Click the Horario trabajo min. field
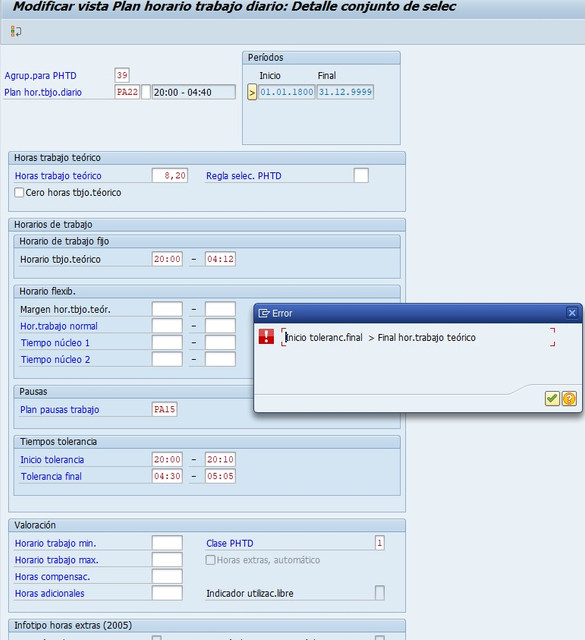 point(167,543)
